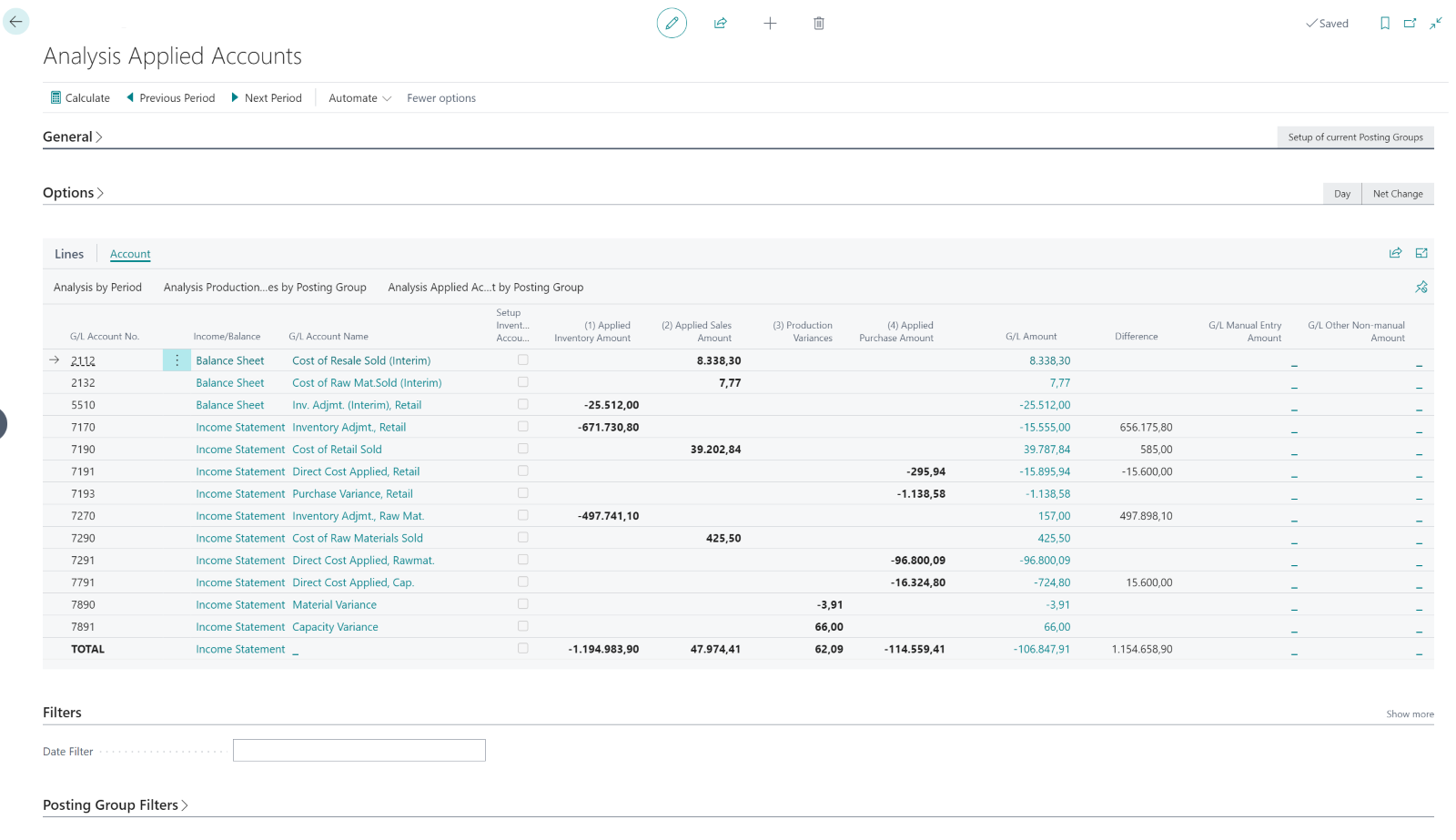The width and height of the screenshot is (1456, 840).
Task: Click the Saved status indicator
Action: (x=1327, y=24)
